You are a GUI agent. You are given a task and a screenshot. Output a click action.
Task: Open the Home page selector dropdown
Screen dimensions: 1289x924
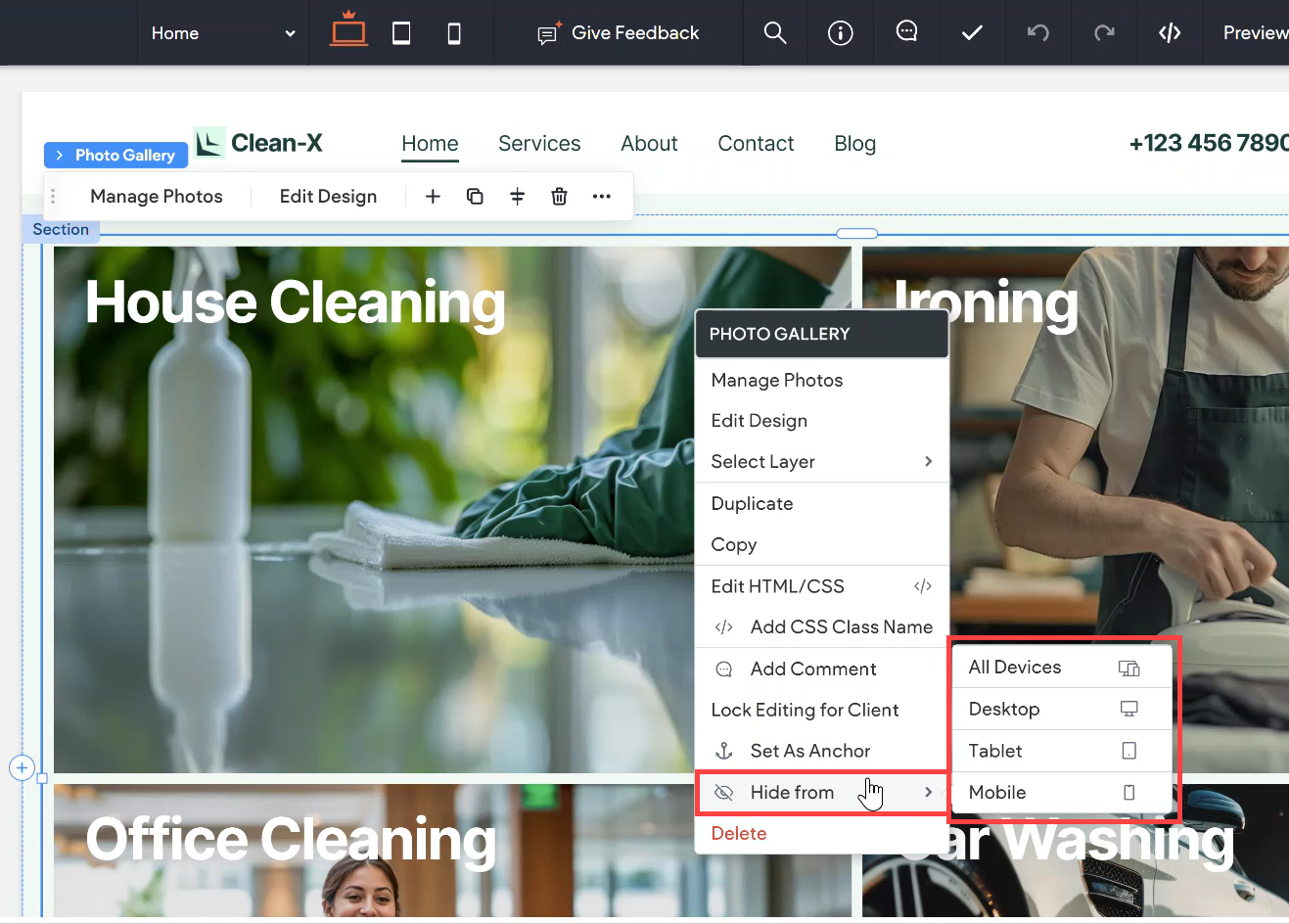(222, 32)
